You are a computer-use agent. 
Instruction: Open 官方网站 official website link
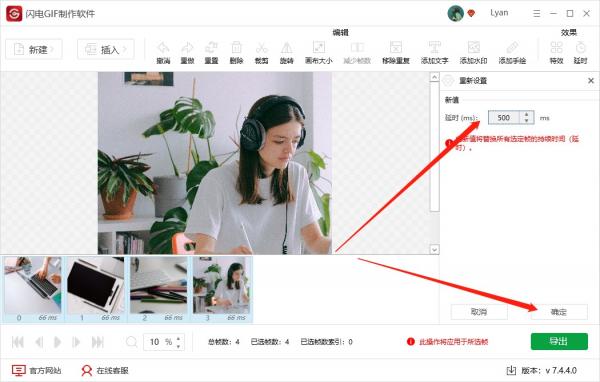pyautogui.click(x=37, y=371)
